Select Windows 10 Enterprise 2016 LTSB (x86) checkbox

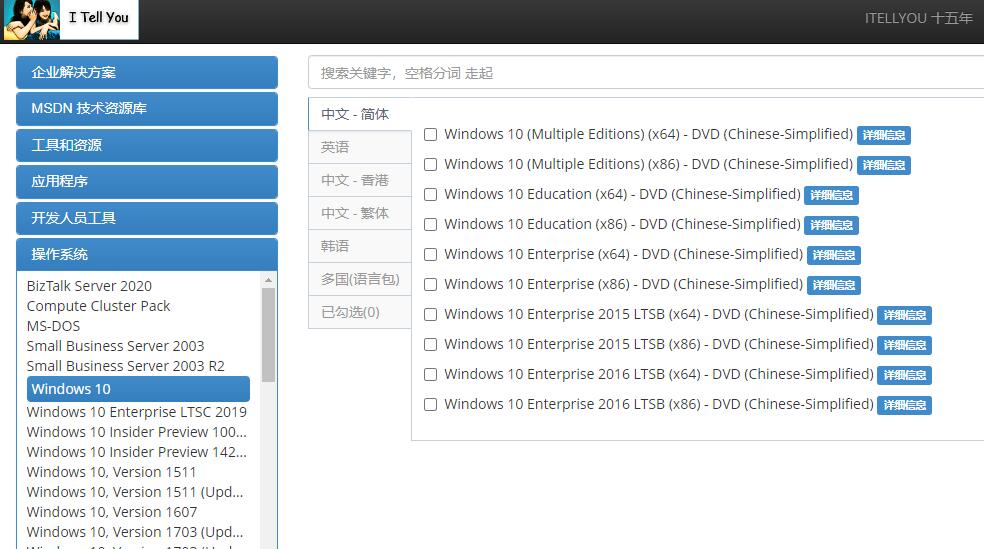431,404
